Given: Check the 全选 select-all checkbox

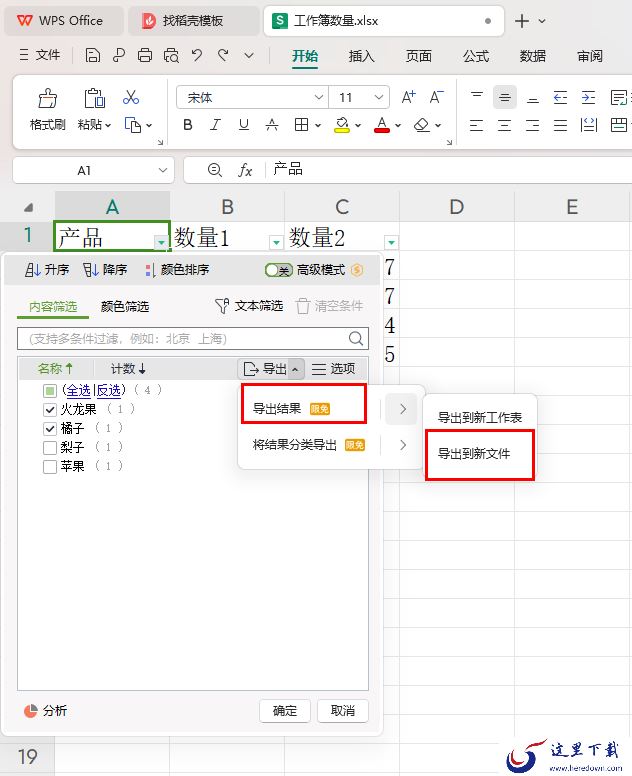Looking at the screenshot, I should click(x=49, y=391).
